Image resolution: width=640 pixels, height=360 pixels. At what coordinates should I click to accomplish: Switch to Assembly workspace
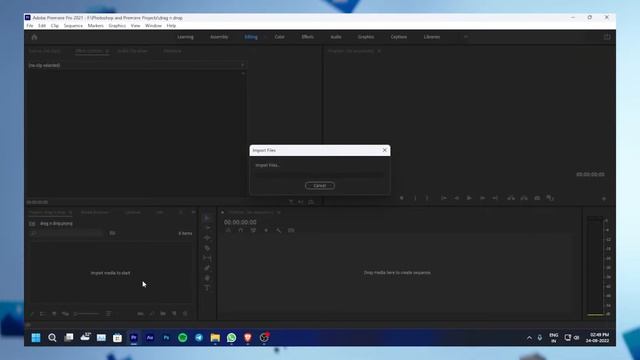pos(219,37)
